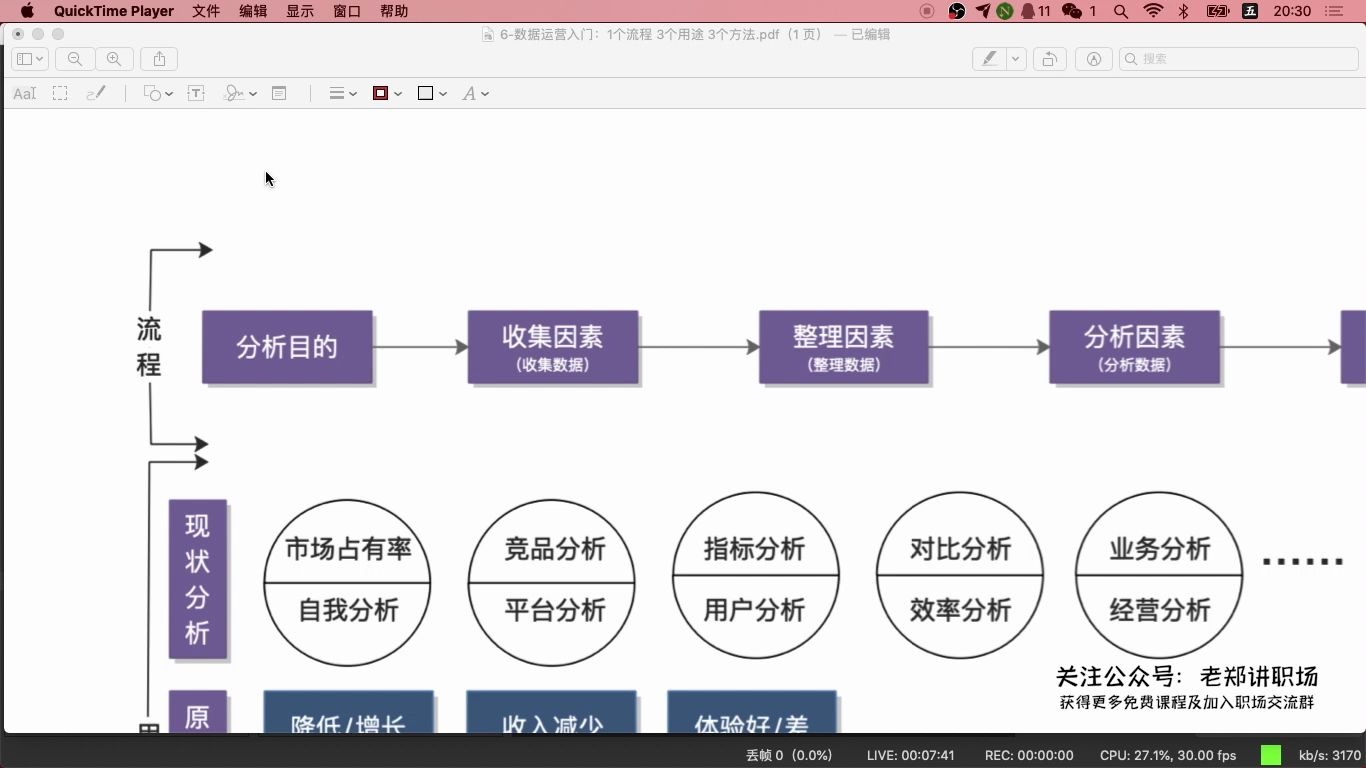Open the OBS menu bar icon
This screenshot has height=768, width=1366.
[957, 11]
